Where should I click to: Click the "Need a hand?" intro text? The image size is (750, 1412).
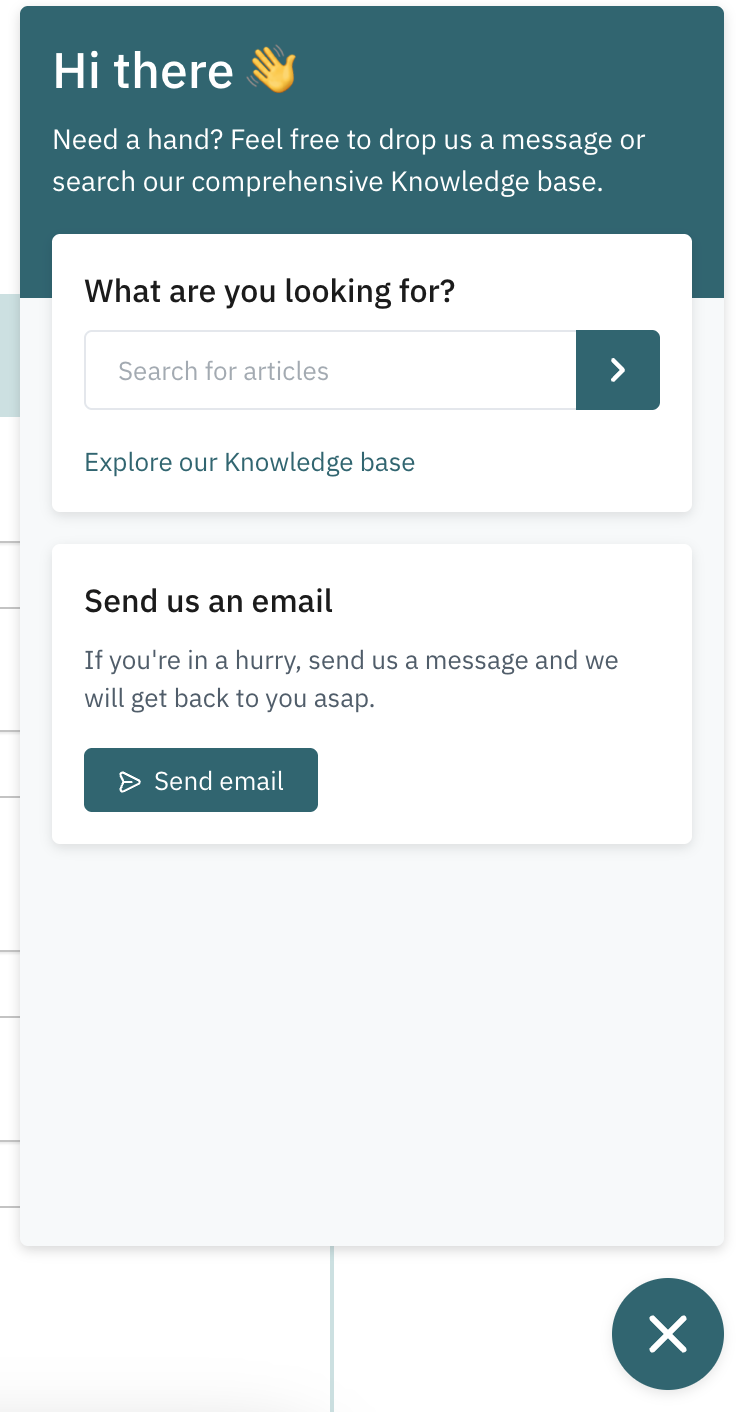[140, 139]
